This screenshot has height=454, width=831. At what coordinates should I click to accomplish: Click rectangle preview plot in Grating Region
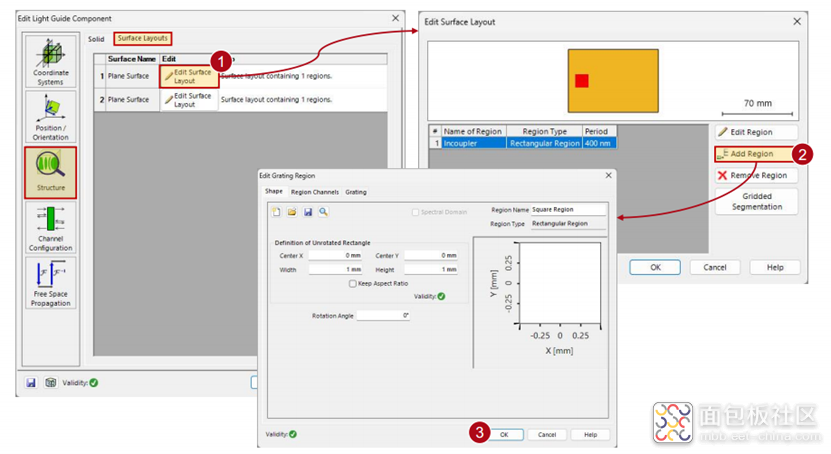click(x=560, y=283)
